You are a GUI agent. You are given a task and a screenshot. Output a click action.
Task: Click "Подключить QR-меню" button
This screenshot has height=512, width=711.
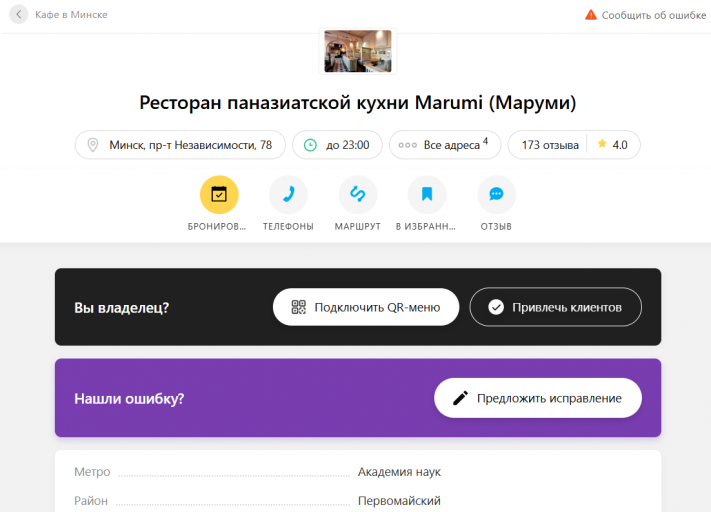tap(366, 307)
